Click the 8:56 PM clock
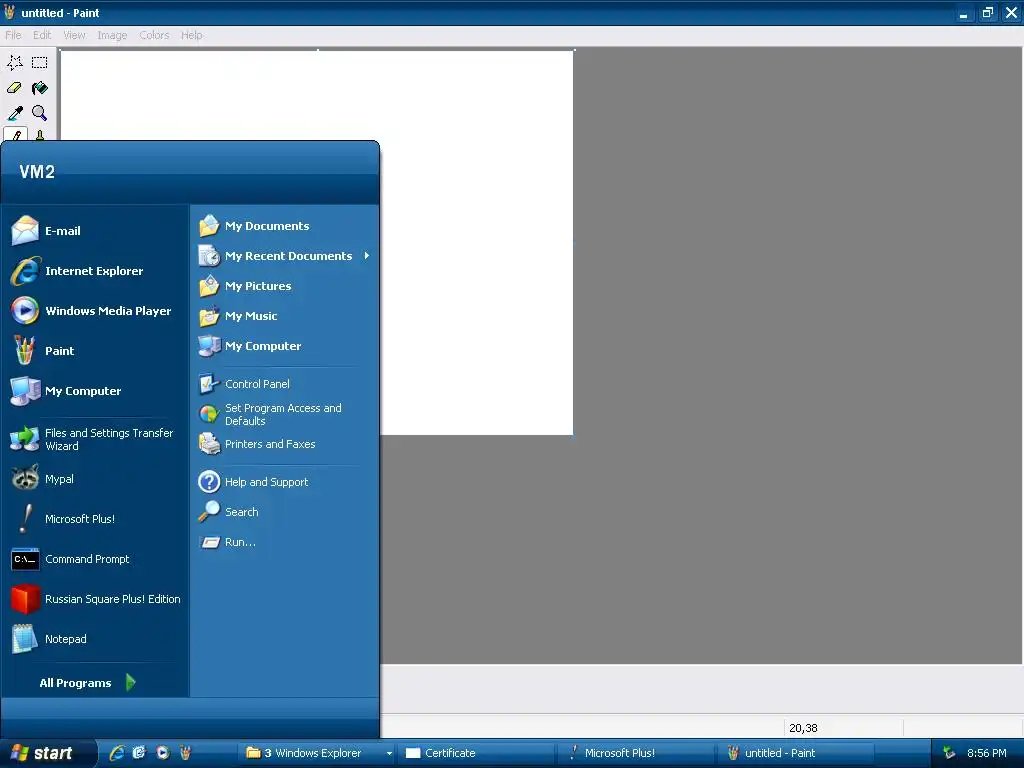This screenshot has height=768, width=1024. point(987,753)
